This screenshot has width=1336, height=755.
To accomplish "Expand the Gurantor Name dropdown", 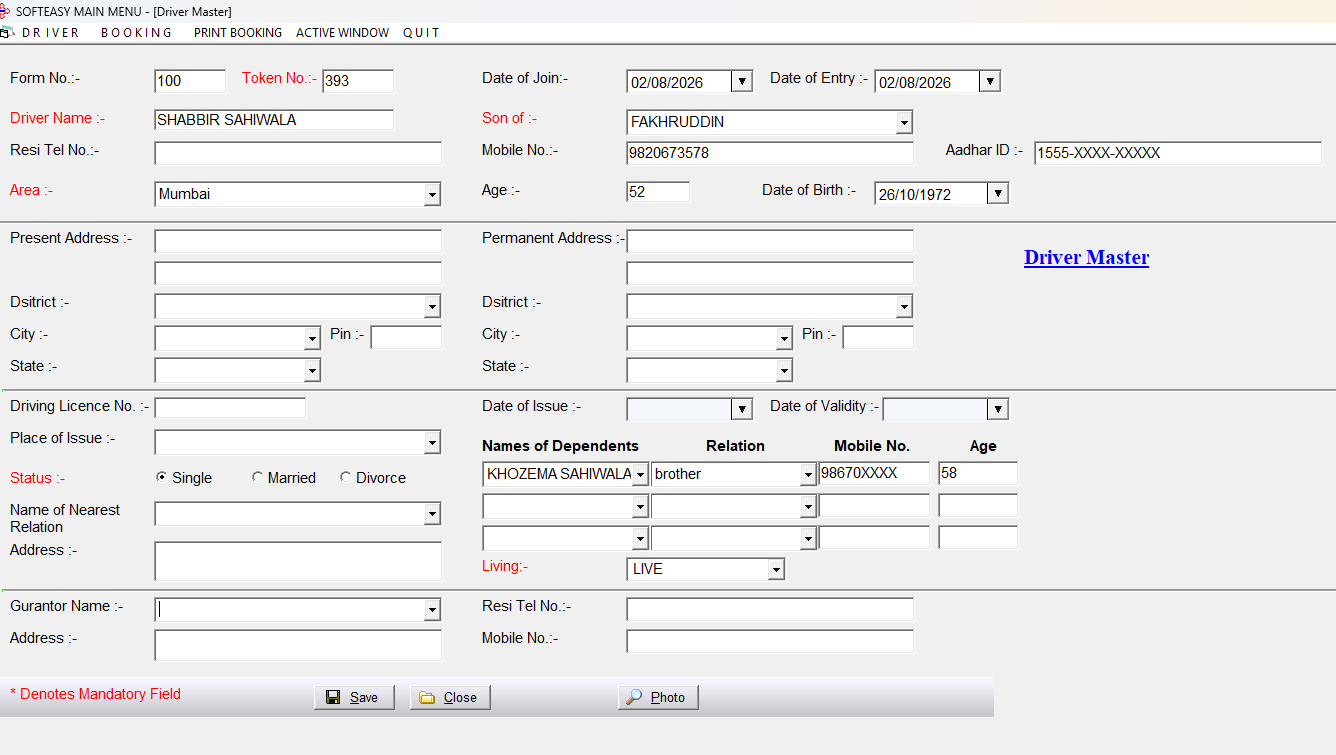I will pyautogui.click(x=432, y=611).
